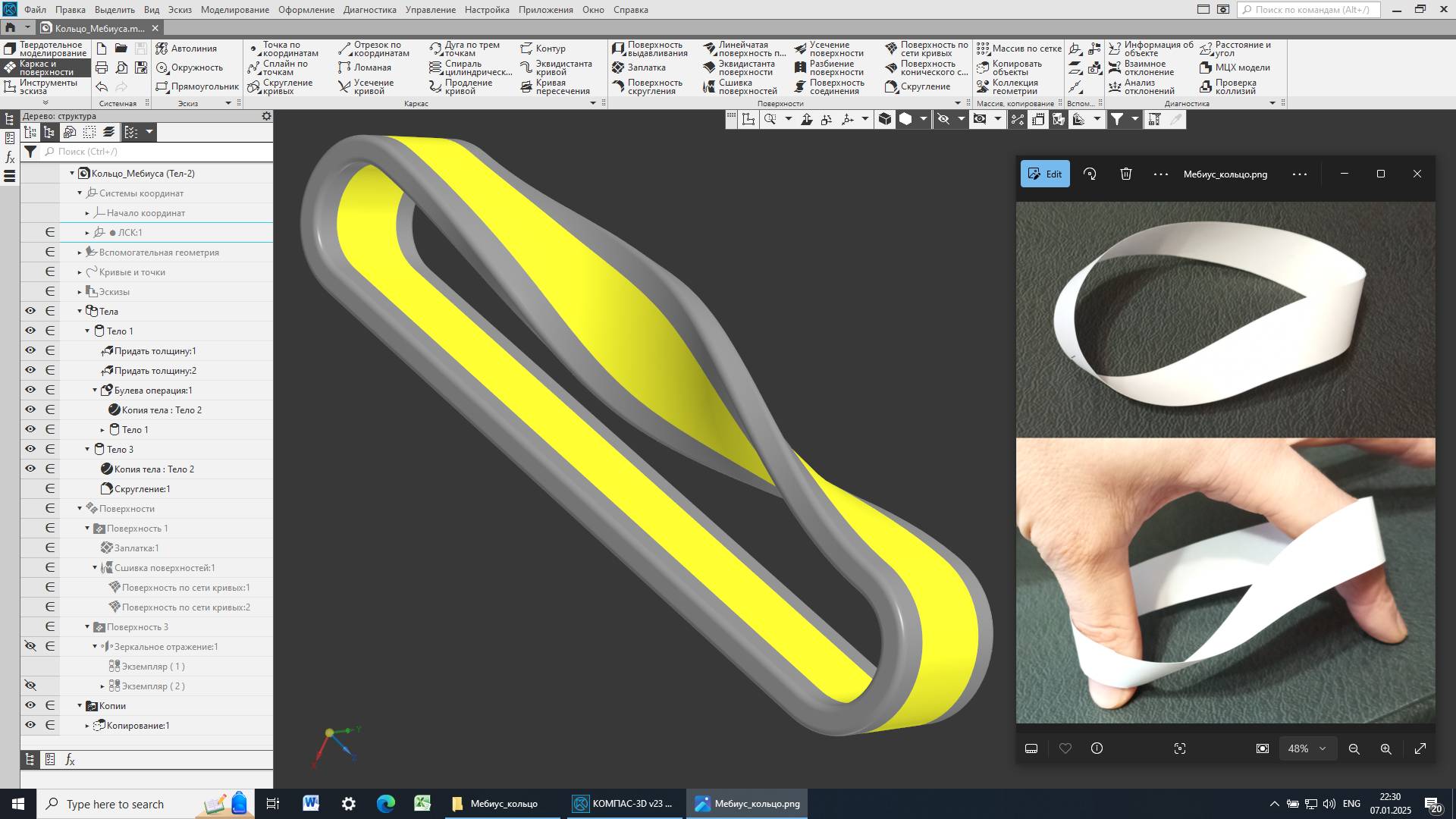Screen dimensions: 1456x819
Task: Expand Диагностика ribbon group arrow
Action: tap(1272, 103)
